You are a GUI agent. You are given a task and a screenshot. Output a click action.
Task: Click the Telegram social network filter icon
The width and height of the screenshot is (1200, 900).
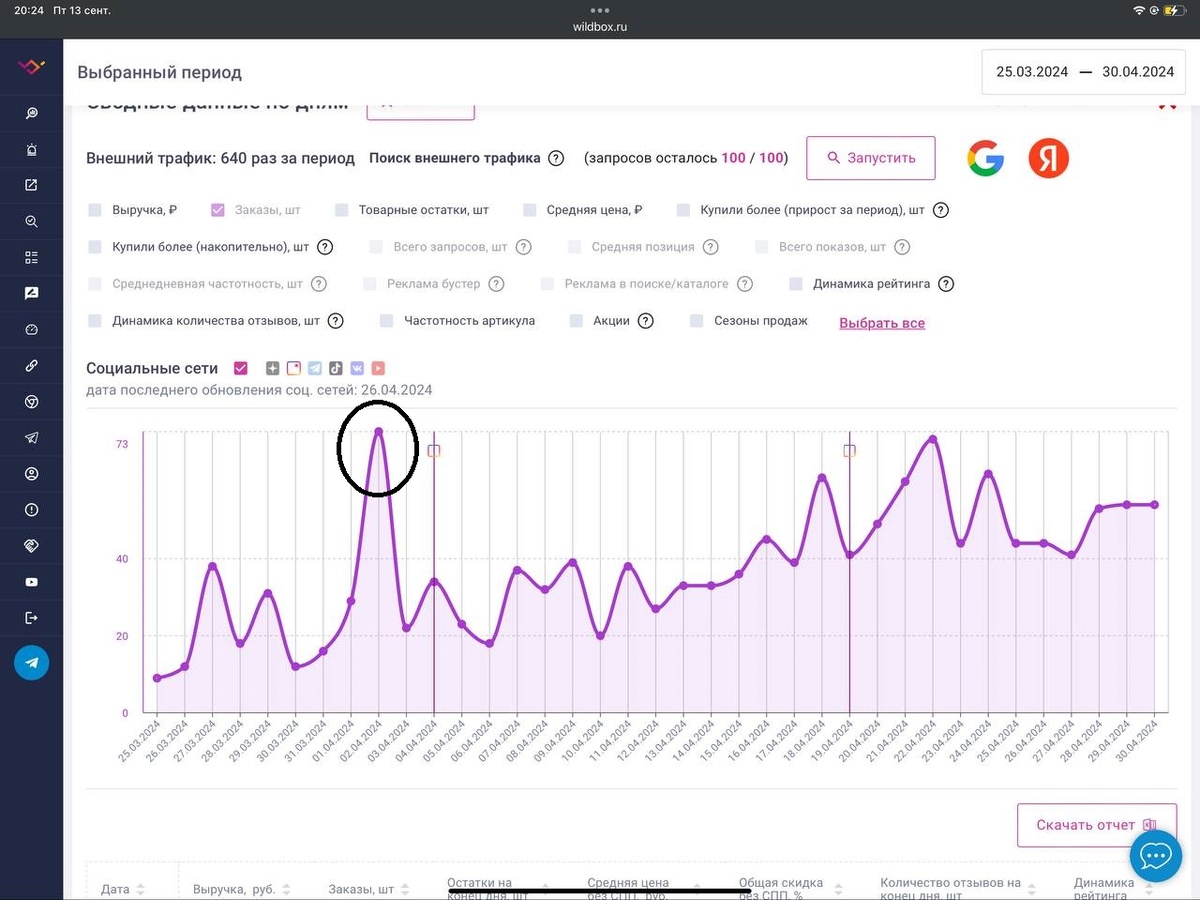tap(315, 368)
